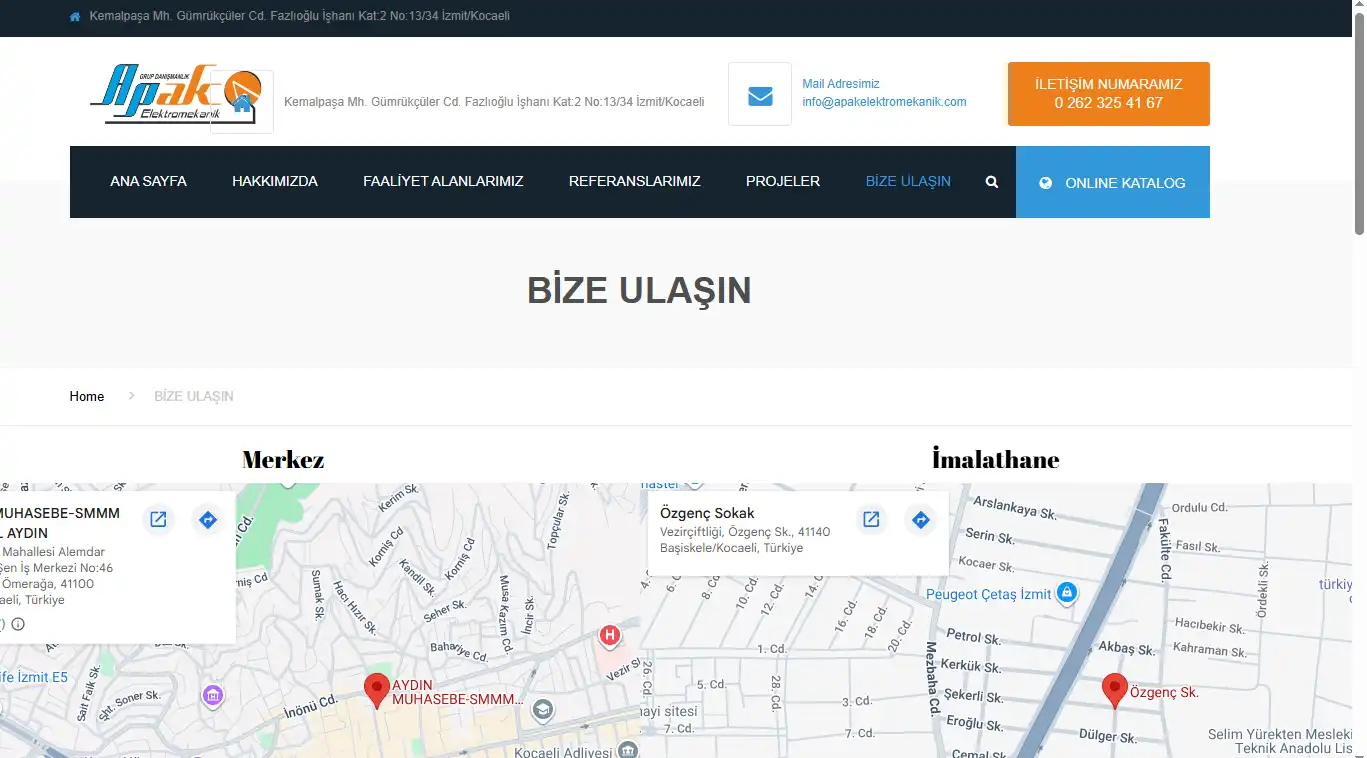Click the red pin at Özgenç Sk.
The width and height of the screenshot is (1367, 758).
pyautogui.click(x=1114, y=691)
